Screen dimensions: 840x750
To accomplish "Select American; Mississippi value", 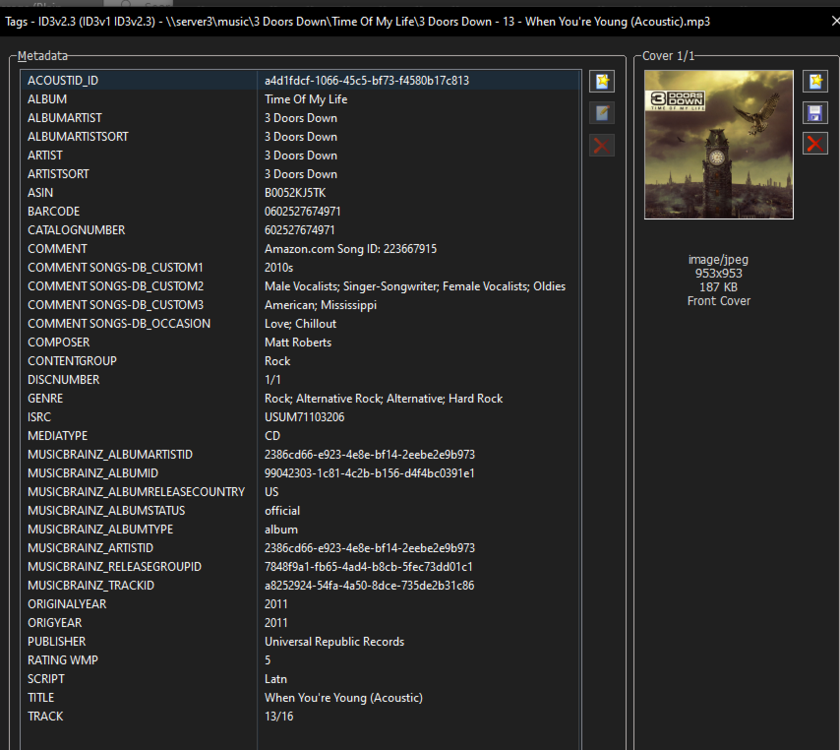I will click(x=320, y=305).
